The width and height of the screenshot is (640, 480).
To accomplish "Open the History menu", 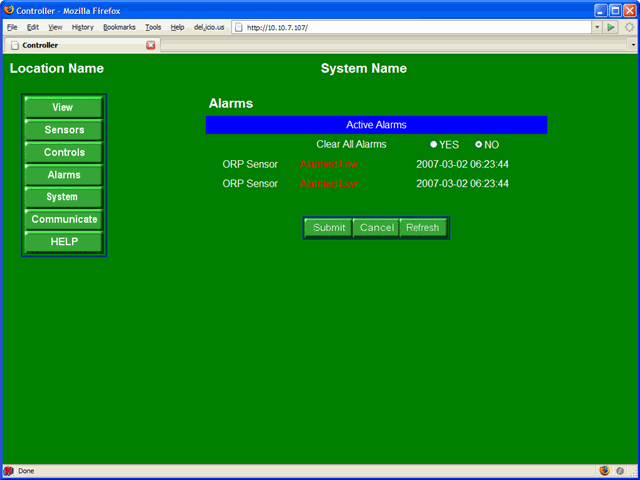I will pos(83,27).
